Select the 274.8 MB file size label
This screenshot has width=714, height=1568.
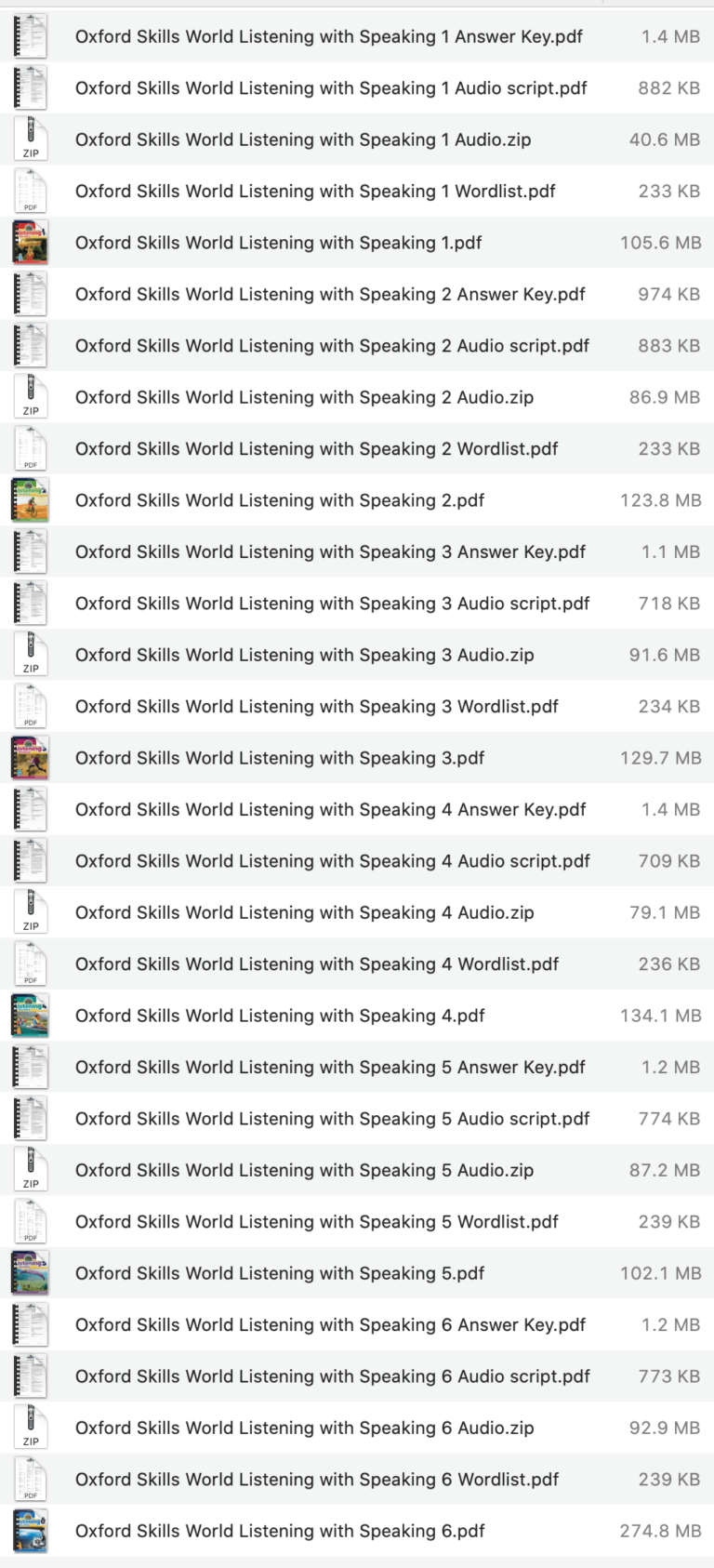coord(664,1531)
